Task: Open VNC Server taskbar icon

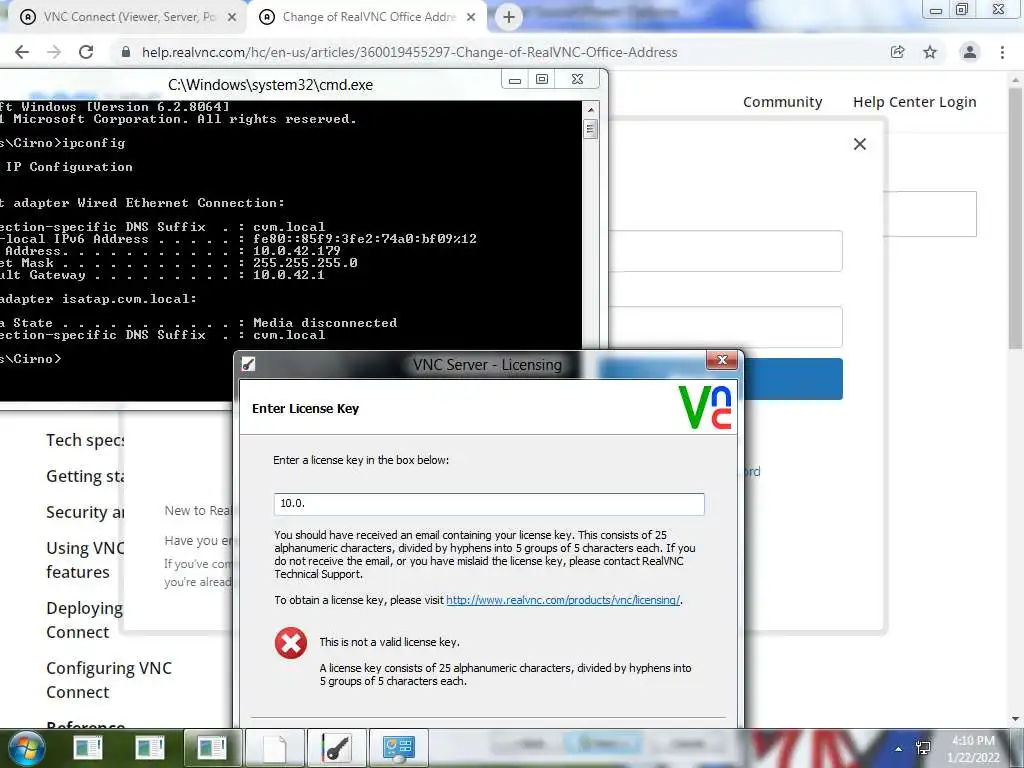Action: [336, 748]
